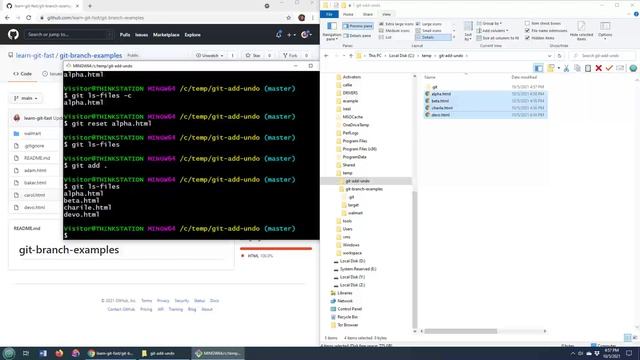Viewport: 640px width, 360px height.
Task: Click the envelope rename icon in Explorer toolbar
Action: pos(620,68)
